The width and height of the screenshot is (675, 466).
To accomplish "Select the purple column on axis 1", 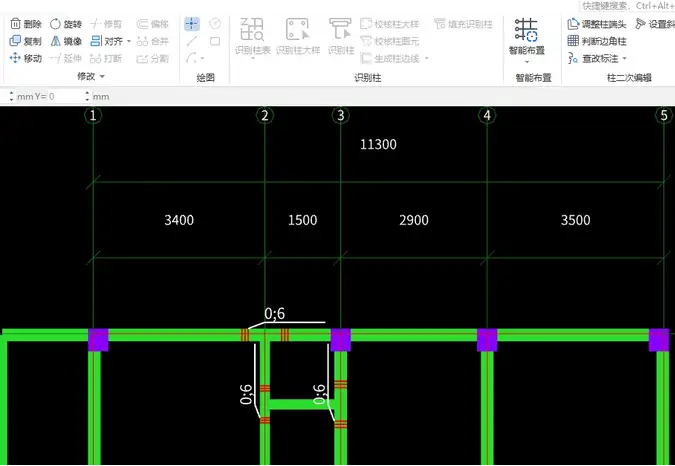I will click(98, 340).
